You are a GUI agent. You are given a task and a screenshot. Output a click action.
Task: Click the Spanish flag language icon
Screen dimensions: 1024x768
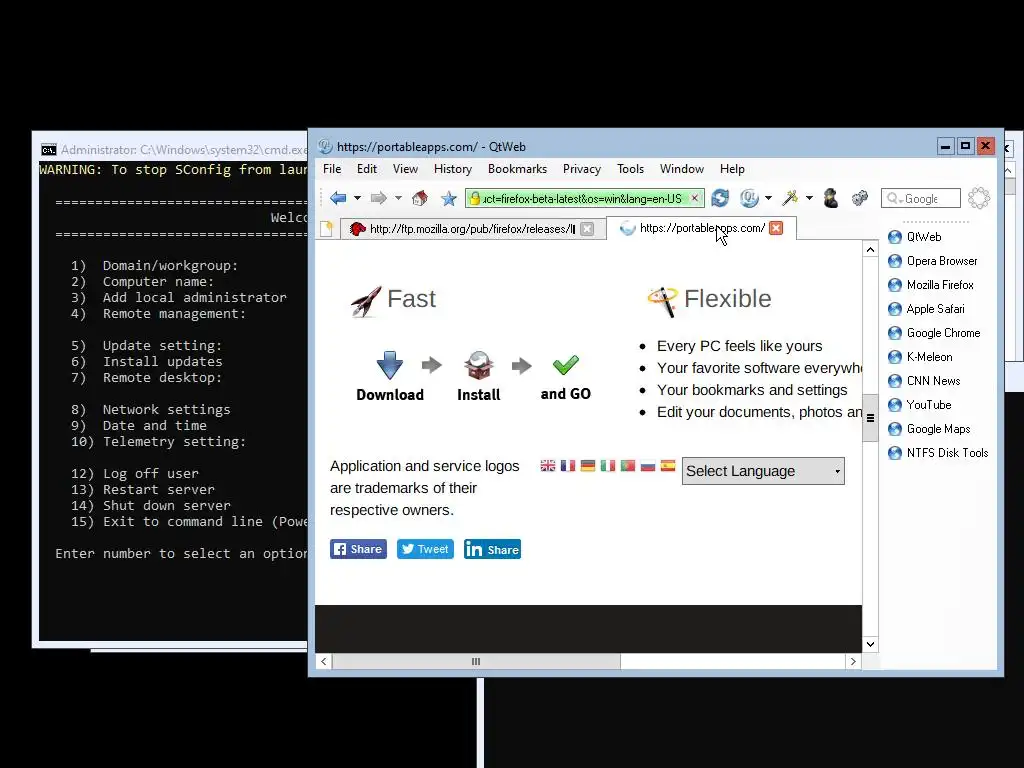667,466
